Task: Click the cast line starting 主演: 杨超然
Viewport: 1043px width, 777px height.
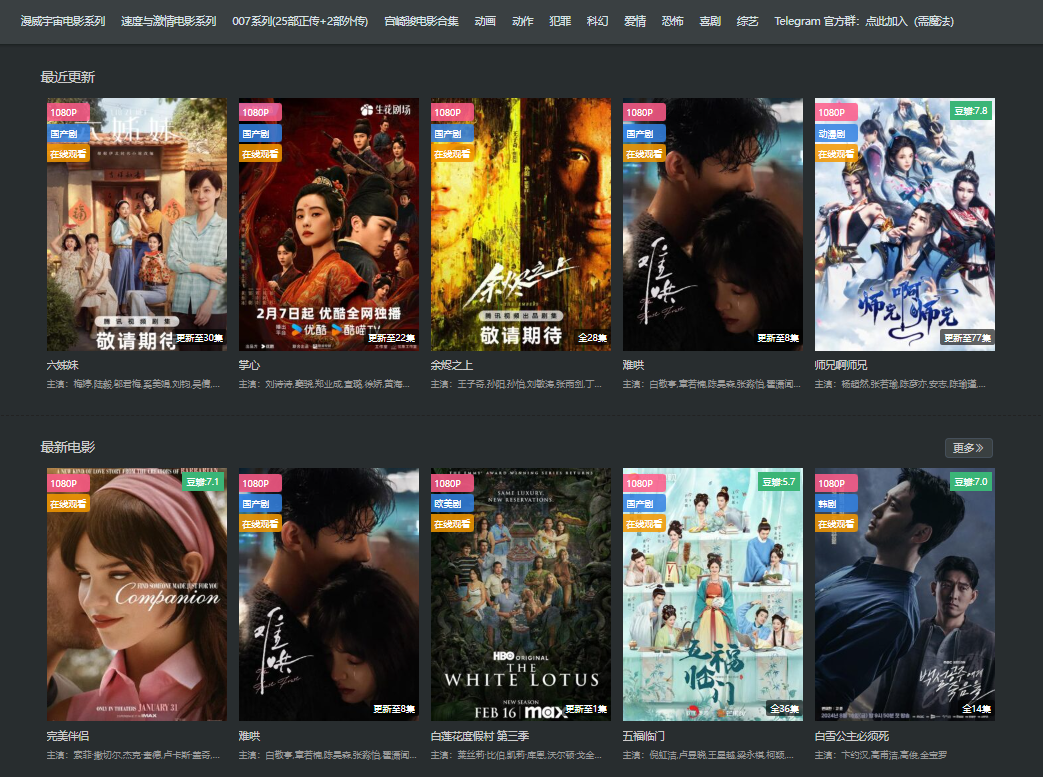Action: [x=900, y=384]
